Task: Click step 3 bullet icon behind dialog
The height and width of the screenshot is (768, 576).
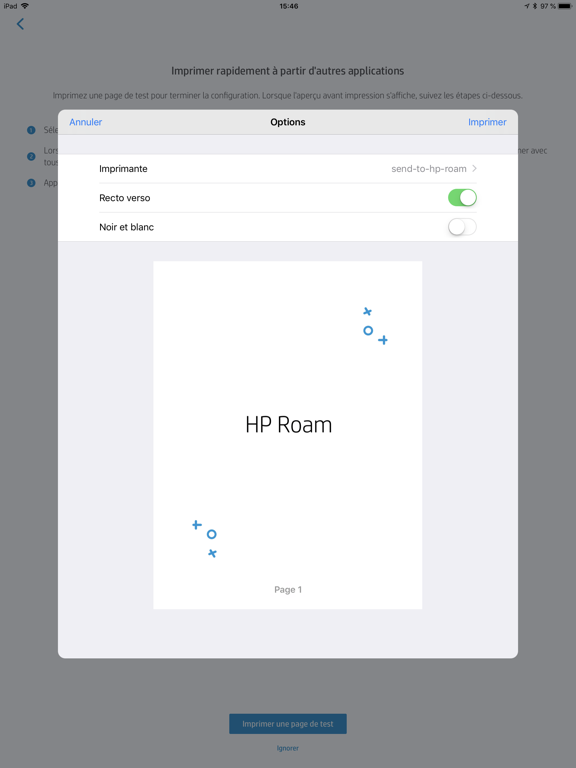Action: pyautogui.click(x=31, y=183)
